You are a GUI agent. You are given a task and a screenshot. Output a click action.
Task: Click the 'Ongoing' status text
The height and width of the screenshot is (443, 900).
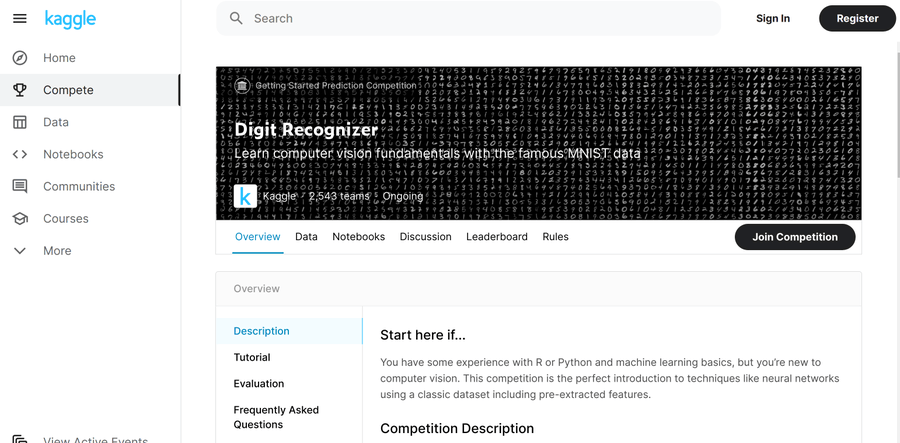point(403,197)
